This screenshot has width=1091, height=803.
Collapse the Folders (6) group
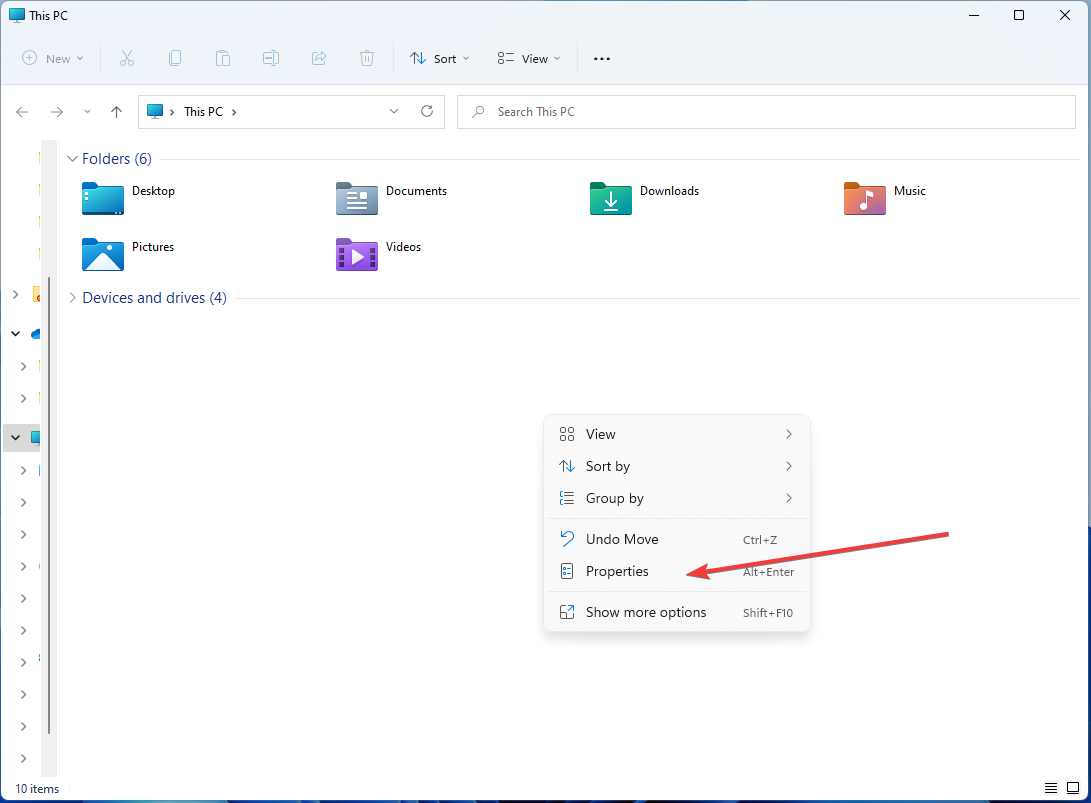pos(72,159)
